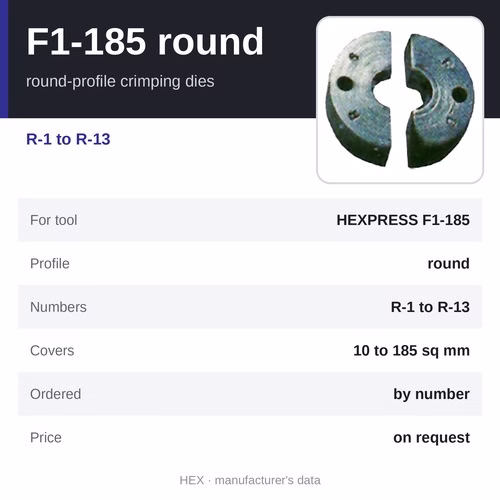Select the F1-185 round title
500x500 pixels.
tap(145, 42)
